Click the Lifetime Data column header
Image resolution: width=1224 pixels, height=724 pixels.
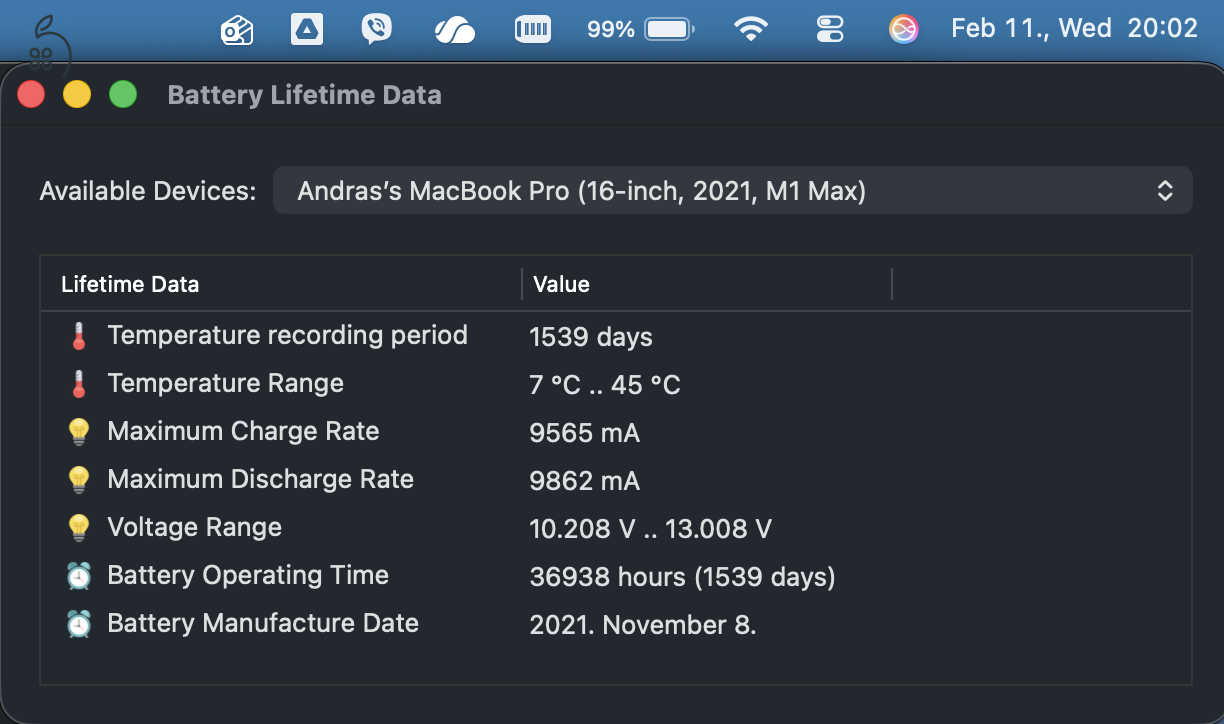pos(130,284)
